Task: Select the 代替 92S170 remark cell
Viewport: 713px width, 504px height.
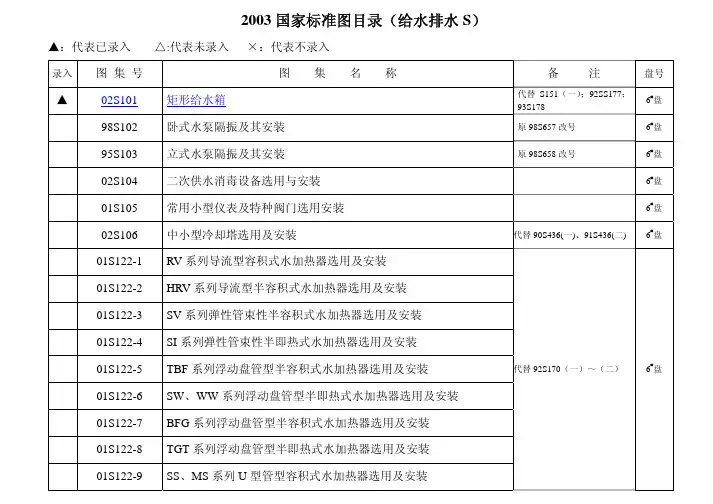Action: pyautogui.click(x=567, y=369)
